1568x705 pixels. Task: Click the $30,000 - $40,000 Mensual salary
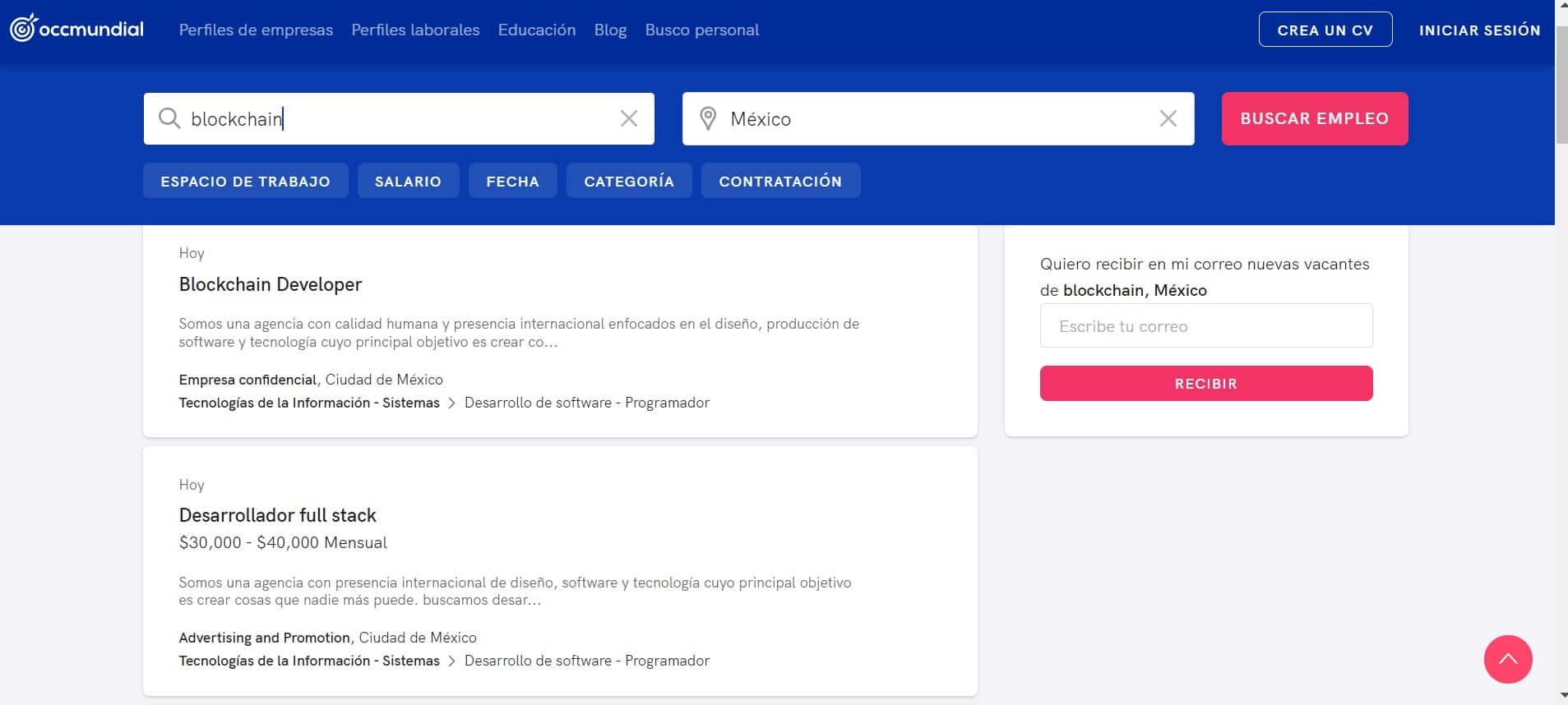(283, 542)
